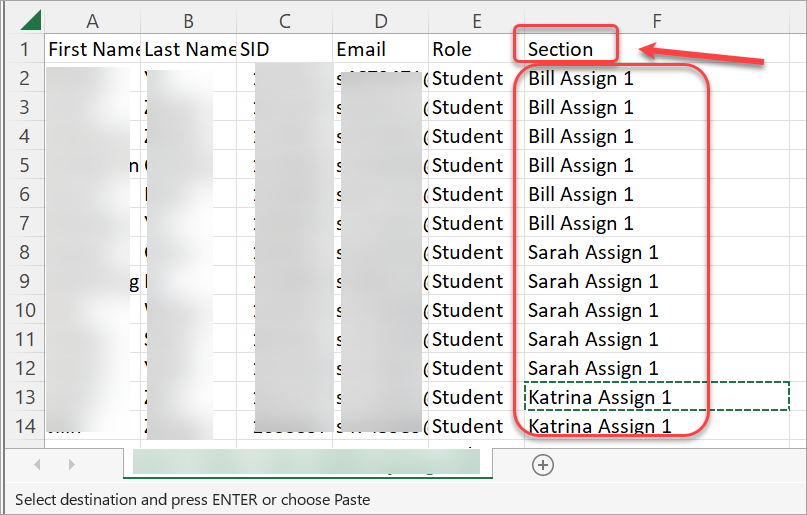Select Student role cell in row 13
807x515 pixels.
click(477, 397)
